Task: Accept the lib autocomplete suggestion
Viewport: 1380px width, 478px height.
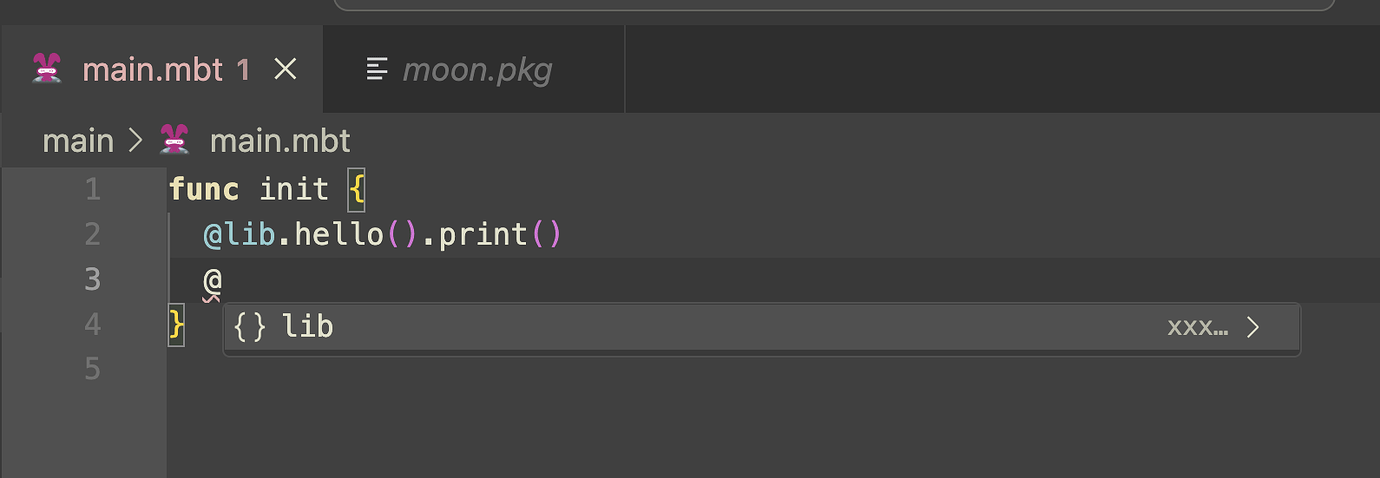Action: click(x=308, y=326)
